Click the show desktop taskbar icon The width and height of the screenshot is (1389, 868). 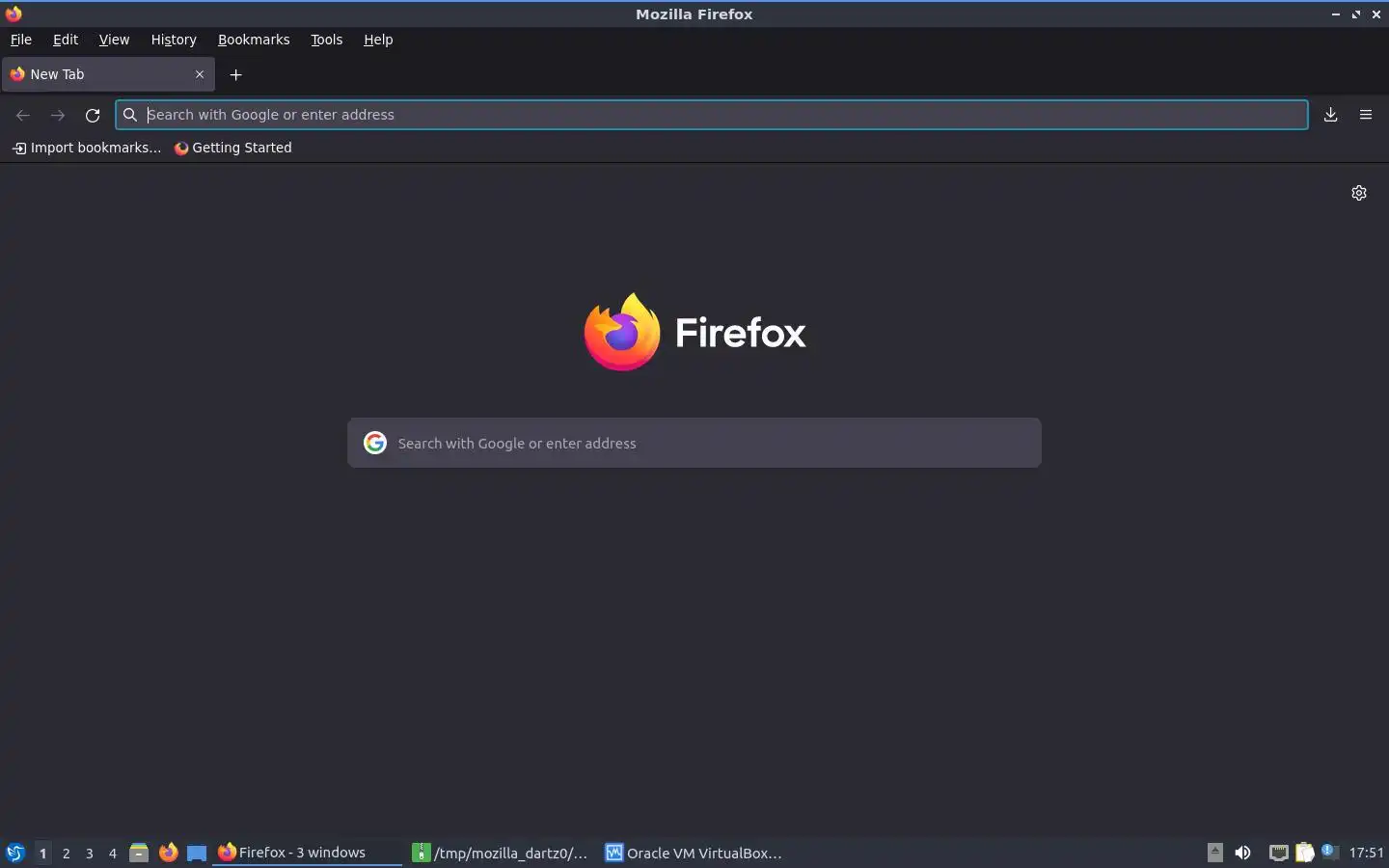(x=197, y=853)
